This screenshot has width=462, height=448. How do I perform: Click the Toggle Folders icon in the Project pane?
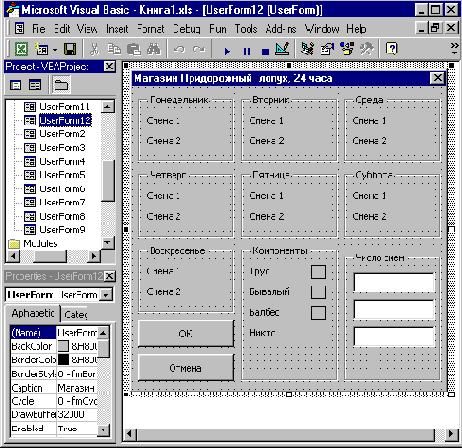click(x=61, y=85)
